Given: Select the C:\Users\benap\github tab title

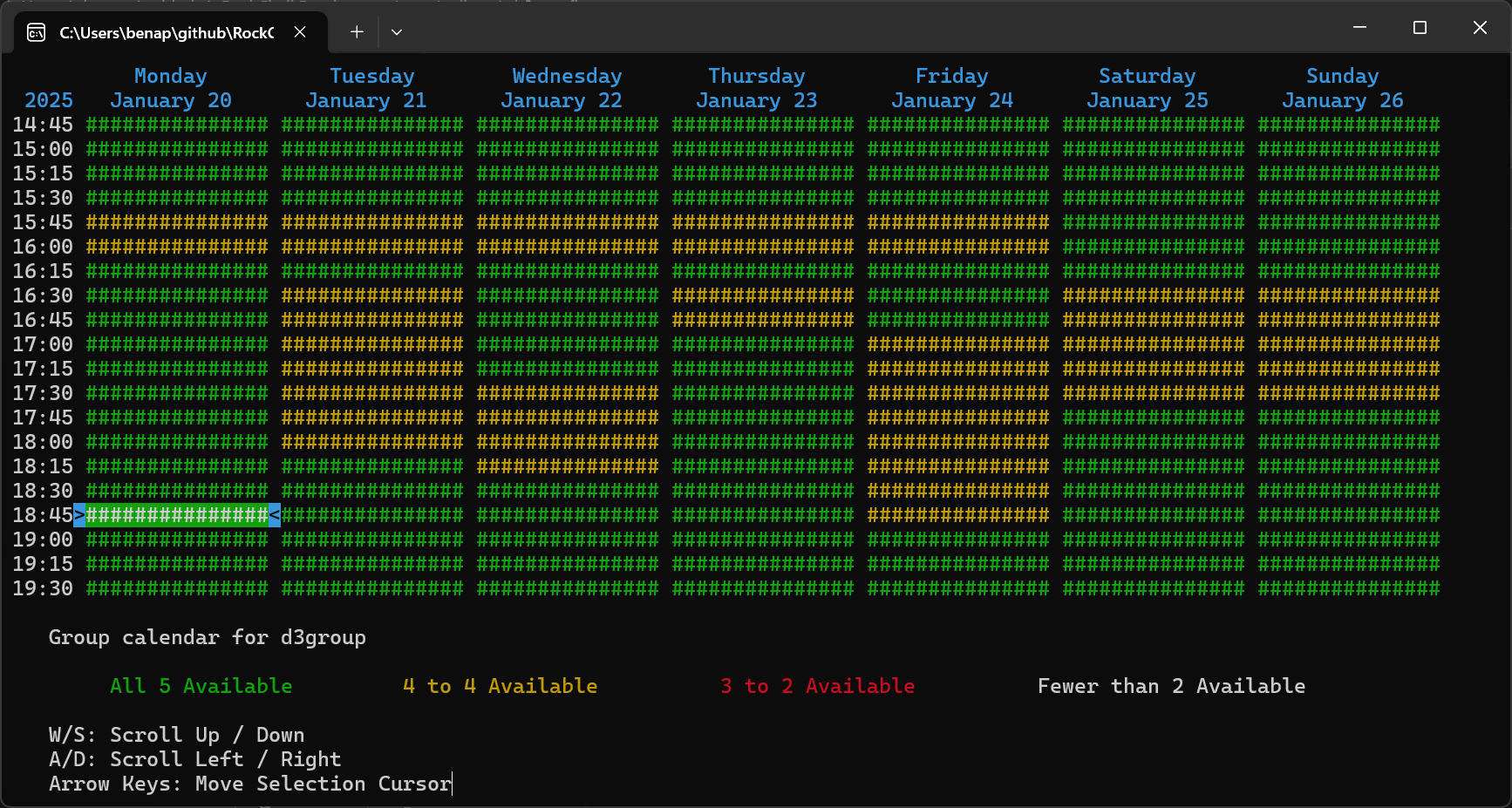Looking at the screenshot, I should click(x=166, y=33).
